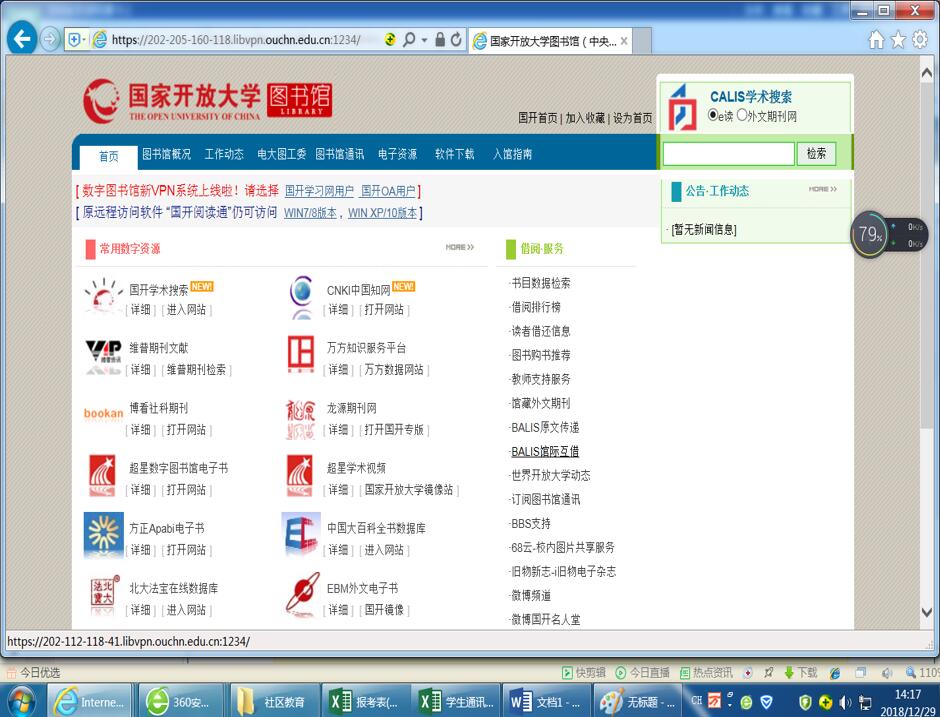Click the VIP 维普期刊文献 logo
Image resolution: width=940 pixels, height=717 pixels.
pyautogui.click(x=104, y=356)
